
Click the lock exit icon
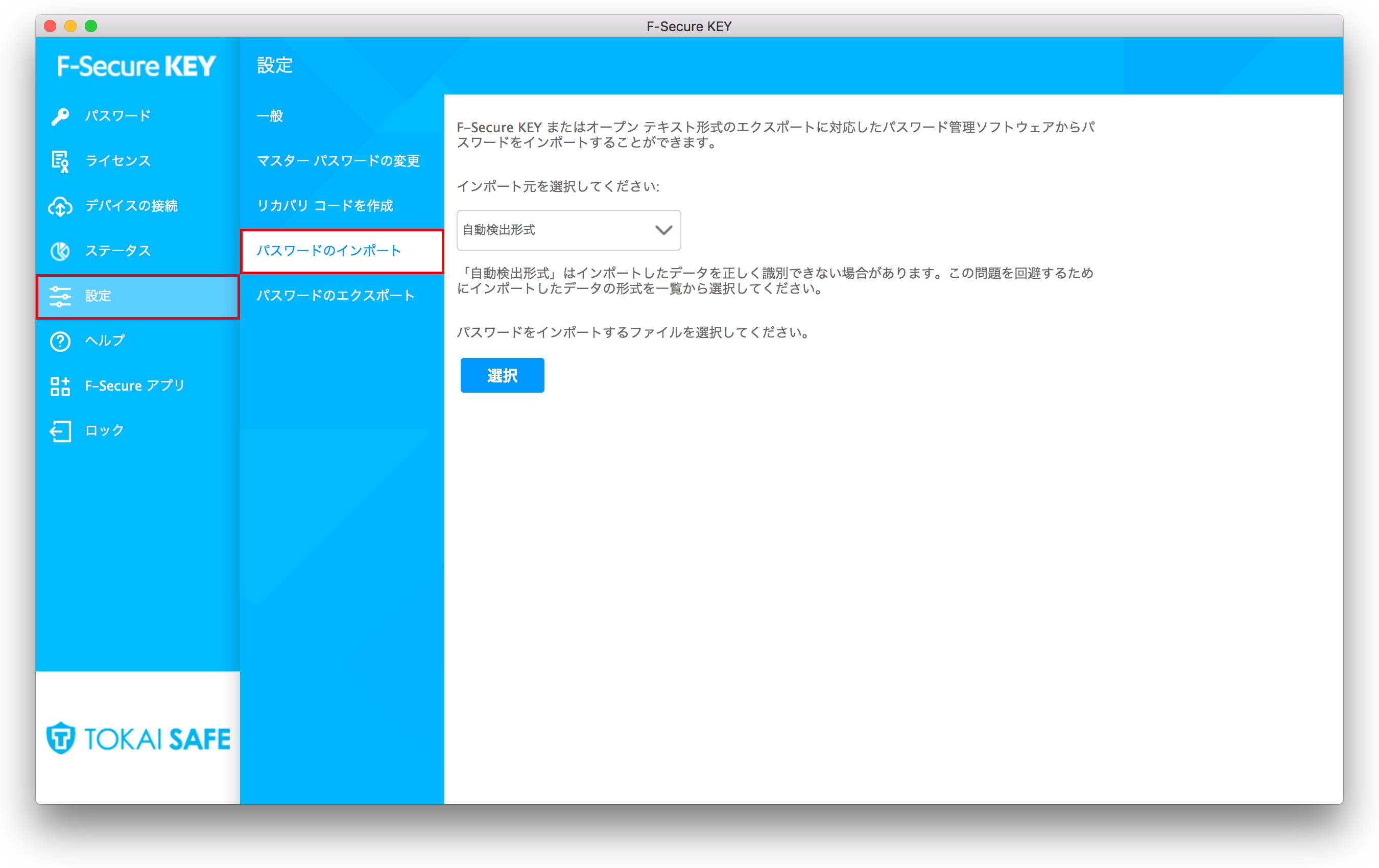pyautogui.click(x=60, y=431)
